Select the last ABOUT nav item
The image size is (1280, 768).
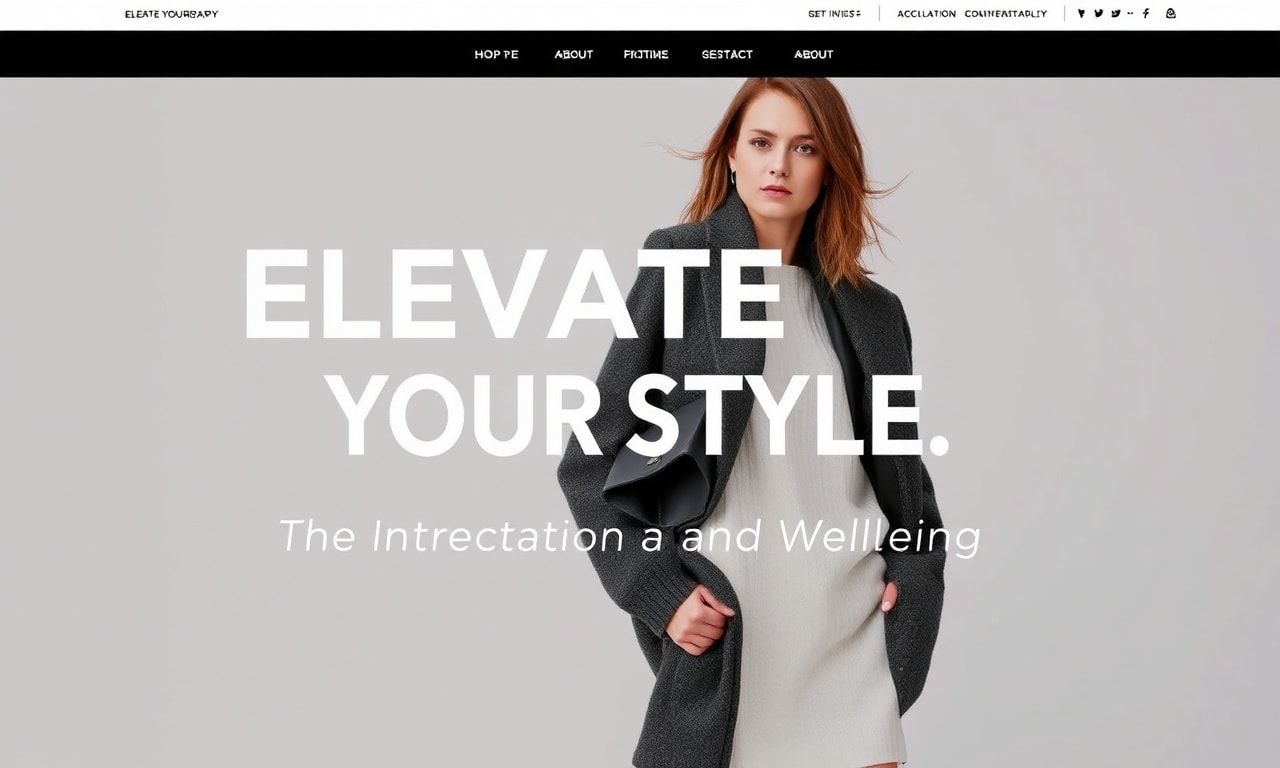813,54
